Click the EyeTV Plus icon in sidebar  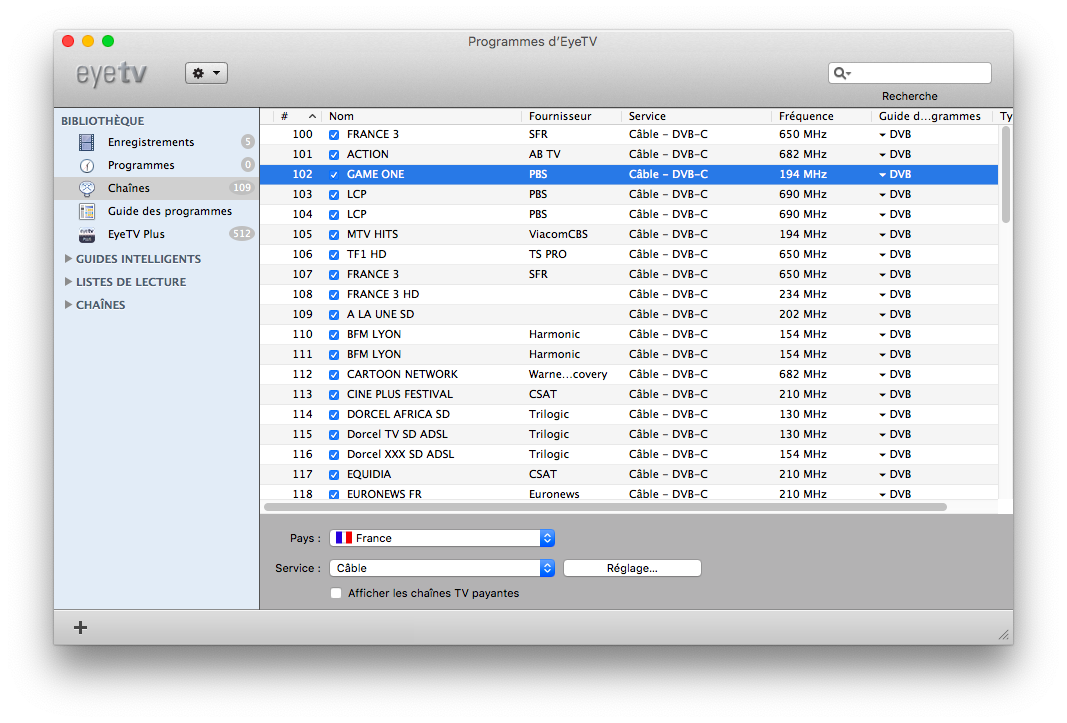87,234
